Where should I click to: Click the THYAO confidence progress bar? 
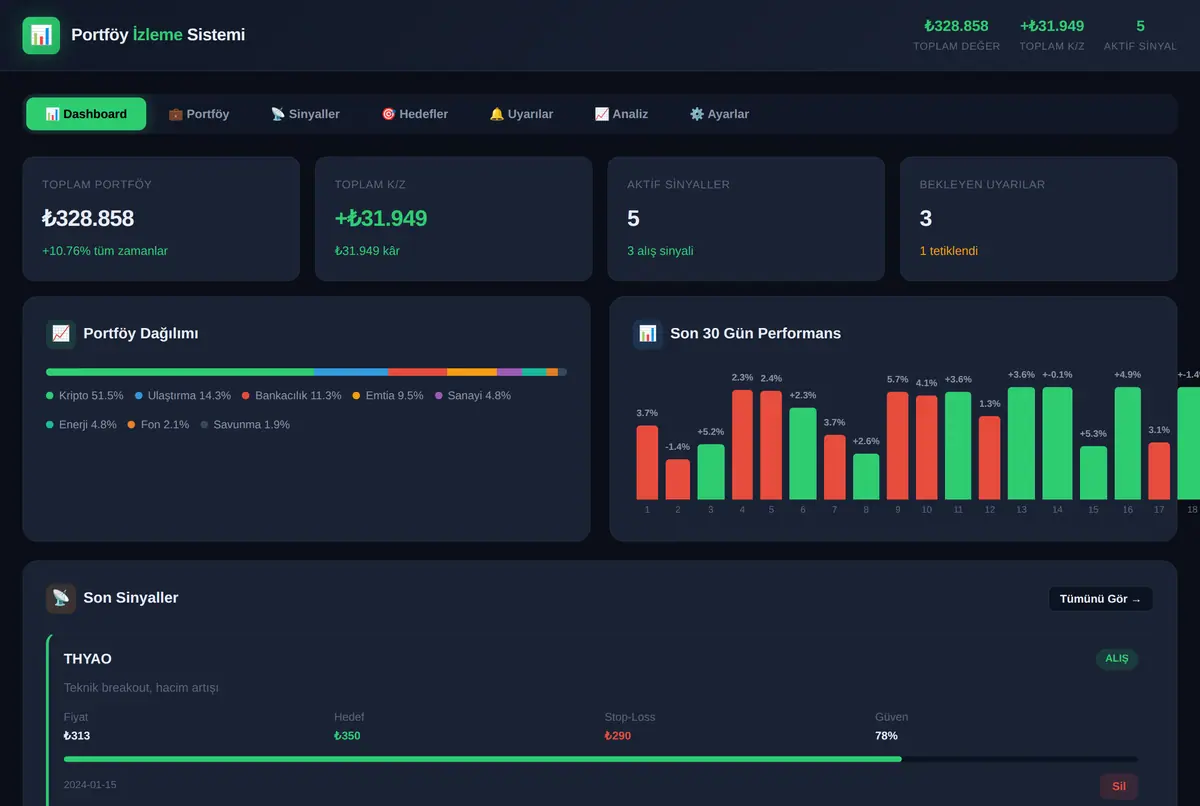pos(601,759)
